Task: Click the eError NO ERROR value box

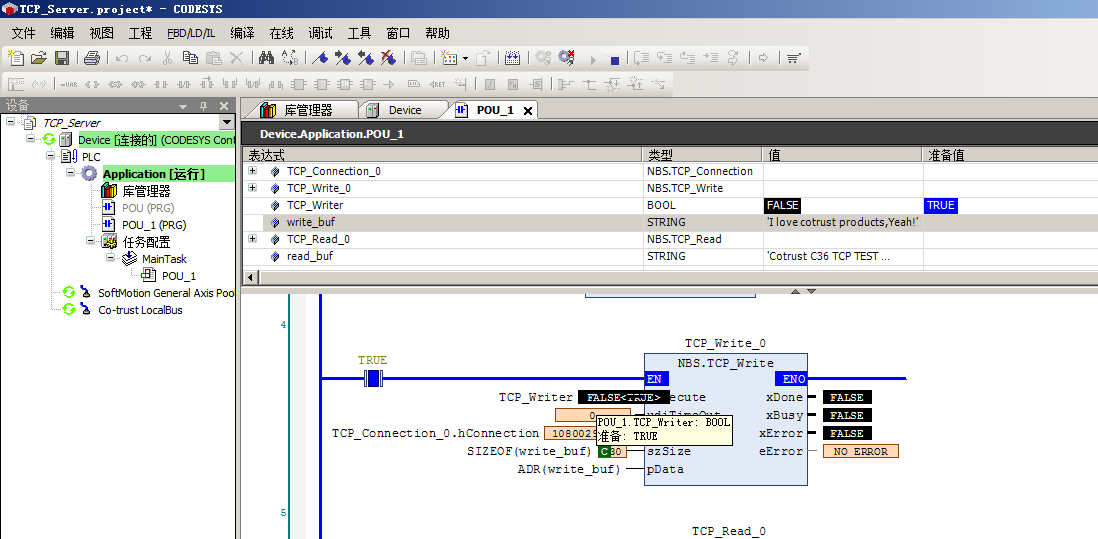Action: click(x=861, y=452)
